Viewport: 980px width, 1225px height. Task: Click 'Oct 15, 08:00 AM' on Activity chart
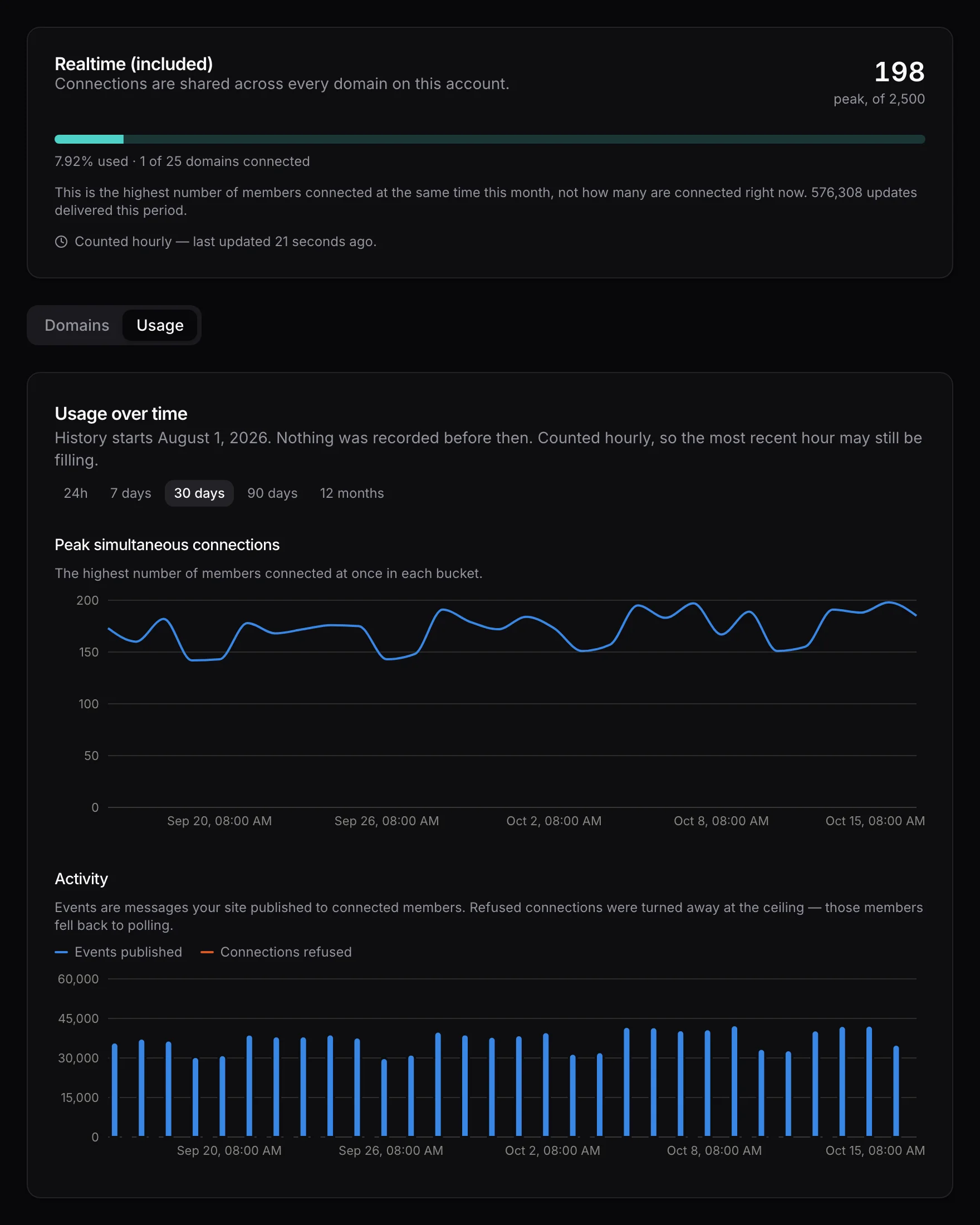875,1150
